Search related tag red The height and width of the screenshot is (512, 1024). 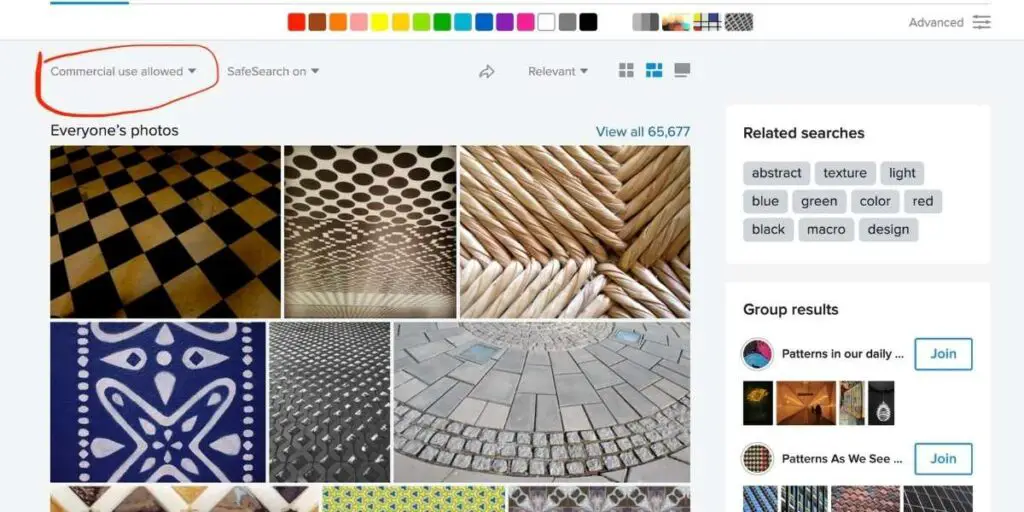[x=923, y=201]
